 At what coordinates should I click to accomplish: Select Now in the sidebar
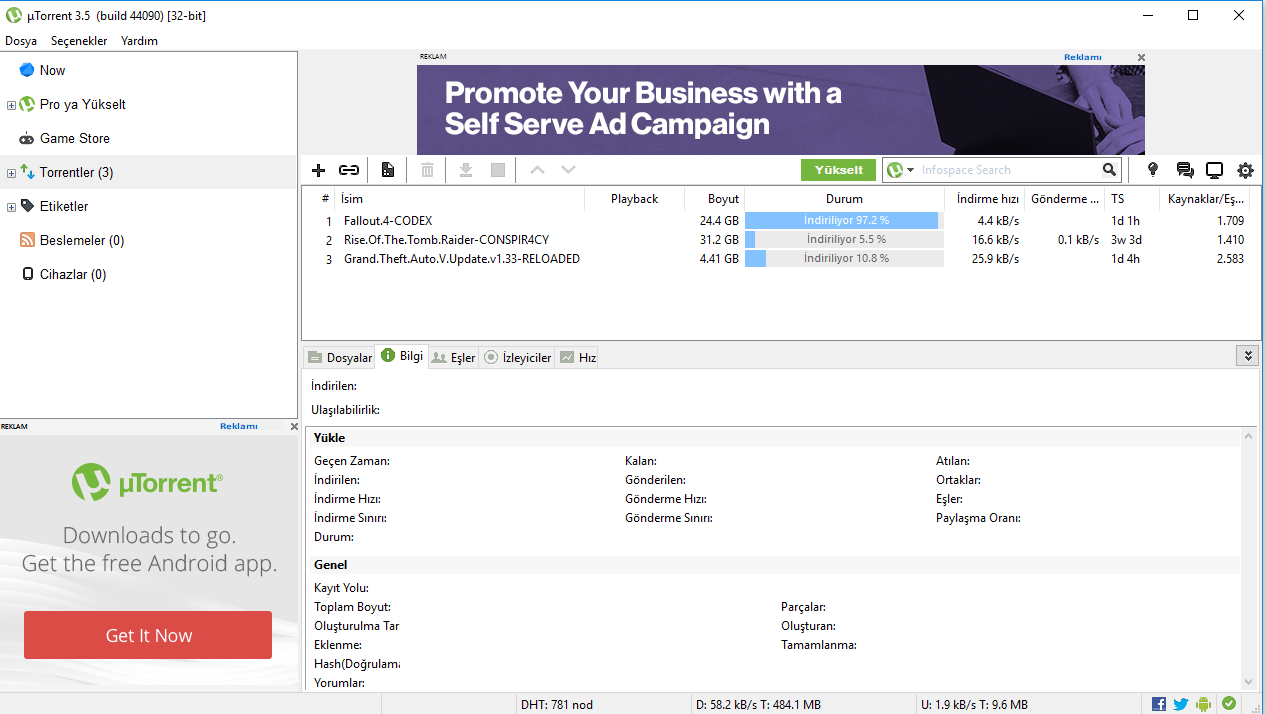point(52,70)
